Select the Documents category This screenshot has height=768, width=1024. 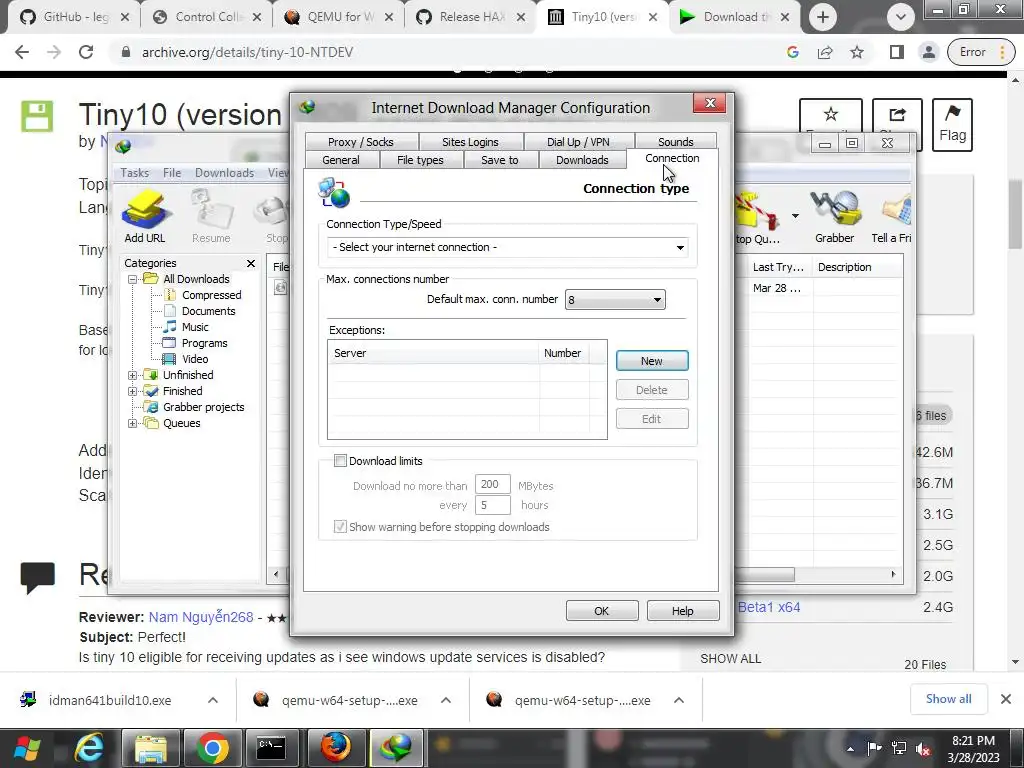(208, 312)
